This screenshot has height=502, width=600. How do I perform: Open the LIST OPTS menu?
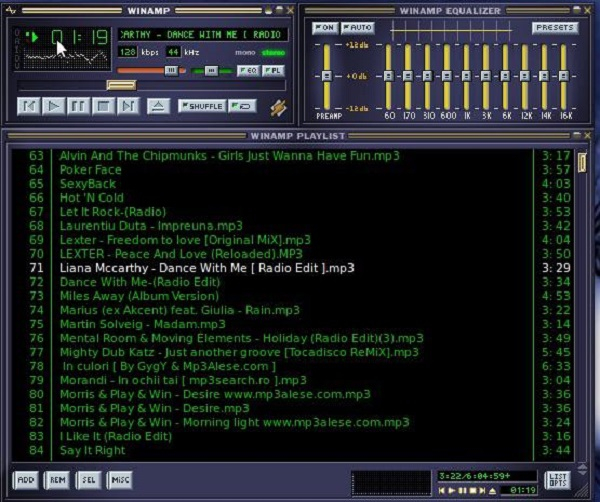[558, 480]
